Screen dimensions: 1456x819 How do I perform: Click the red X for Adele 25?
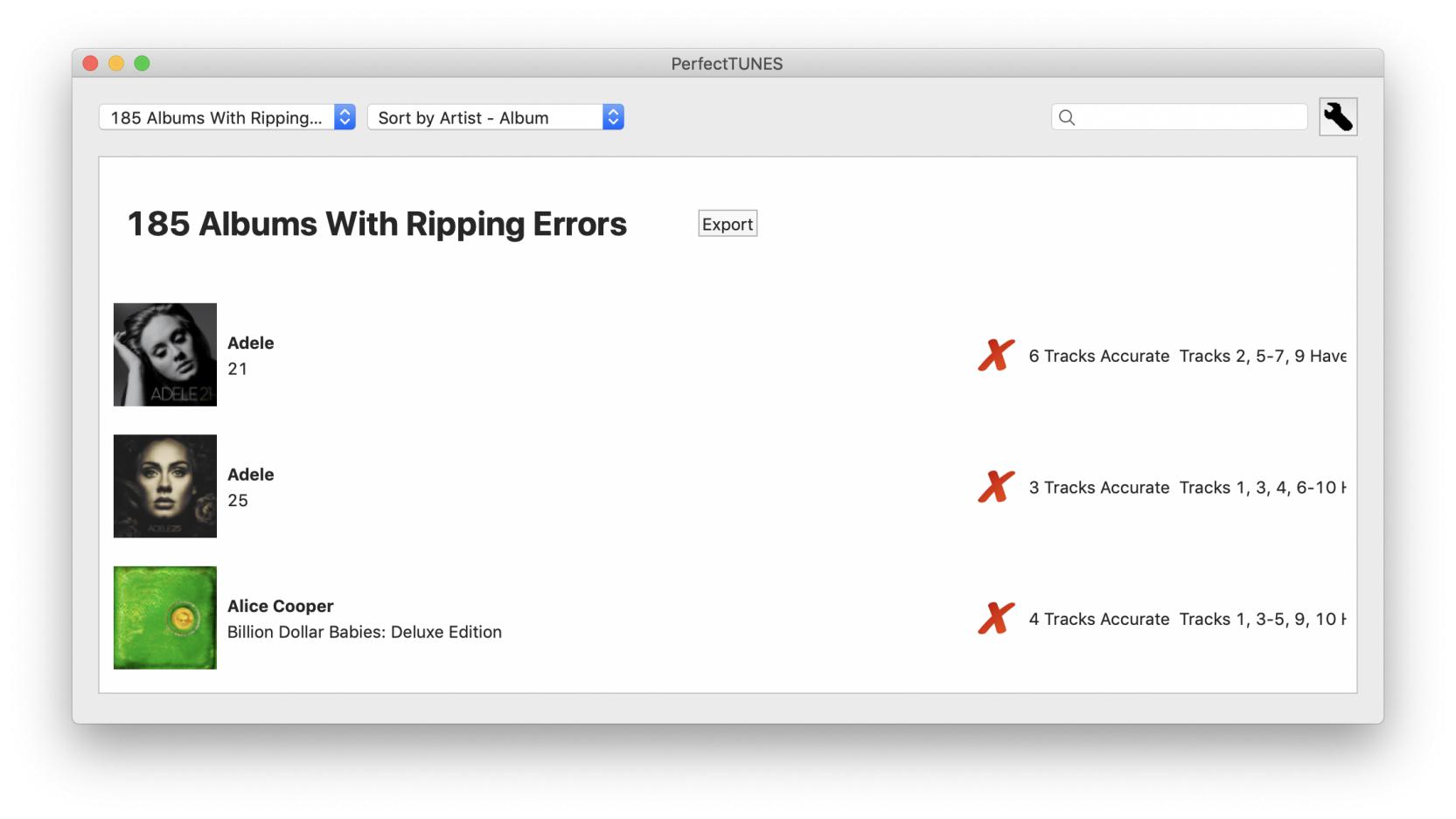click(996, 487)
